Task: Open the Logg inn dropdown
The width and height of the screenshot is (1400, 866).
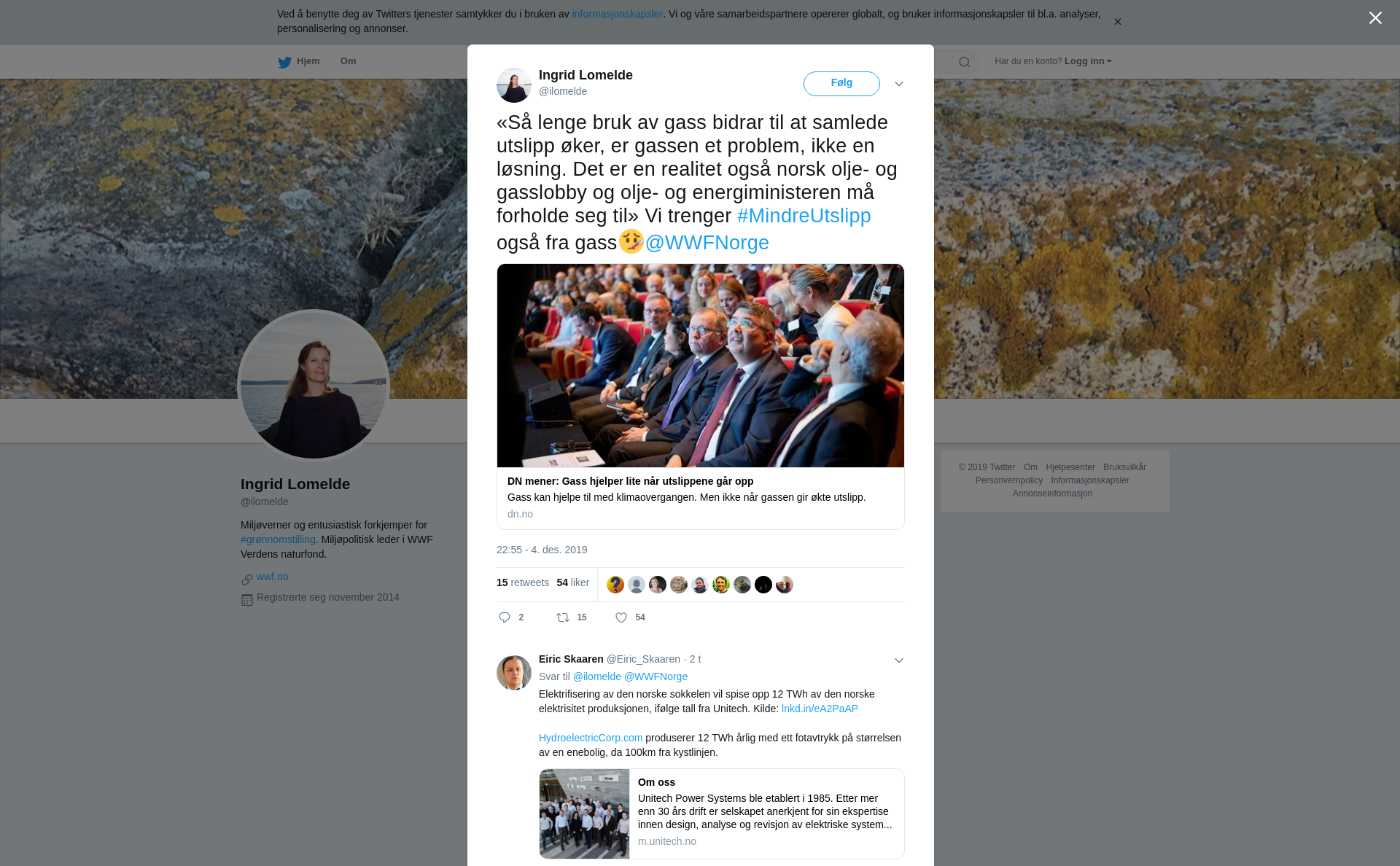Action: 1087,61
